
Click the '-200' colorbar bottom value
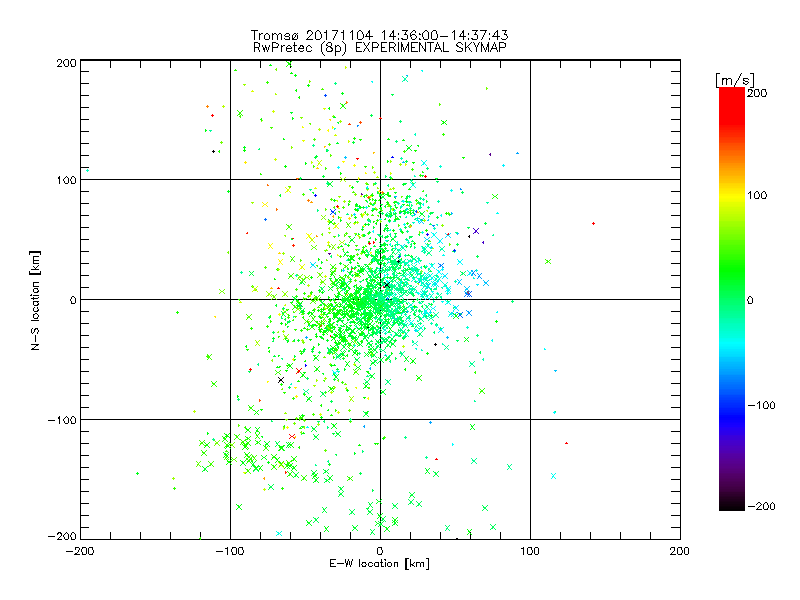coord(761,506)
